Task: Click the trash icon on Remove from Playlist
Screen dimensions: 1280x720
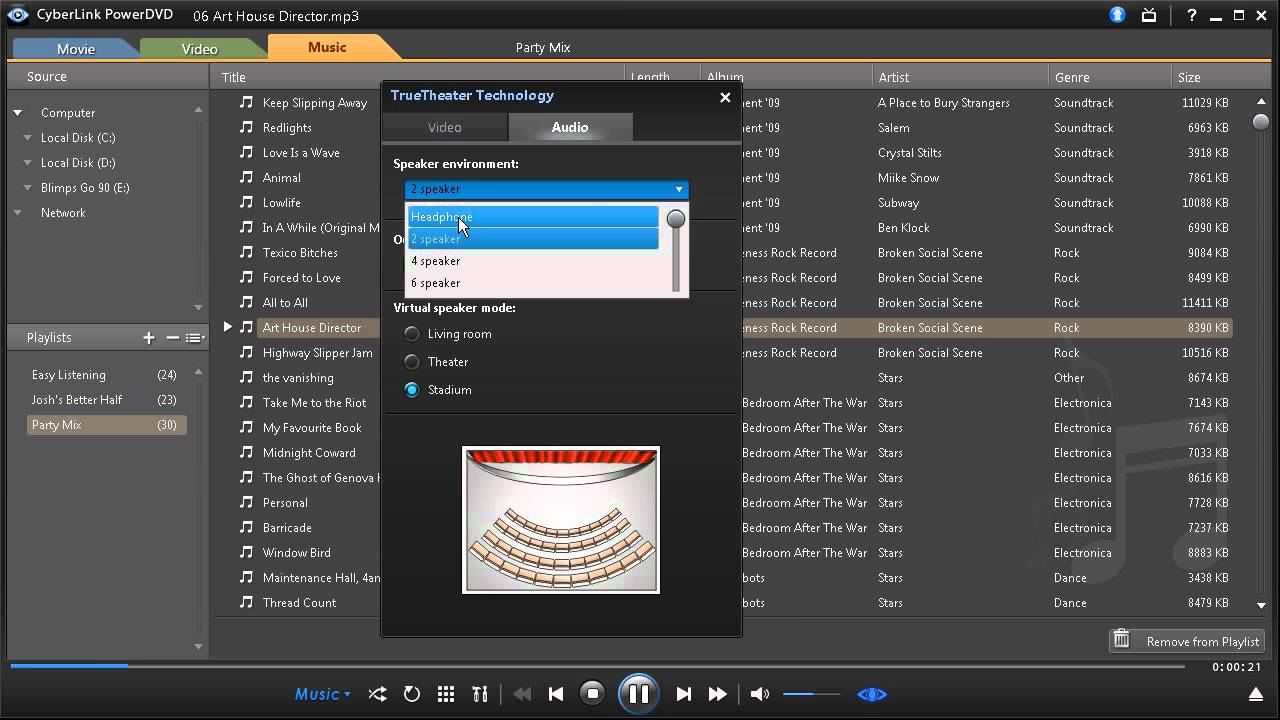Action: [x=1122, y=640]
